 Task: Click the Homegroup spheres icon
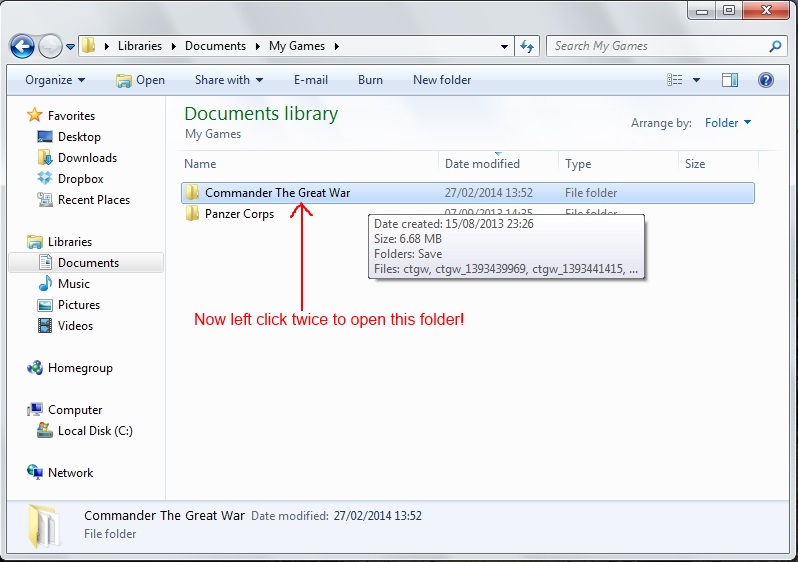(35, 368)
